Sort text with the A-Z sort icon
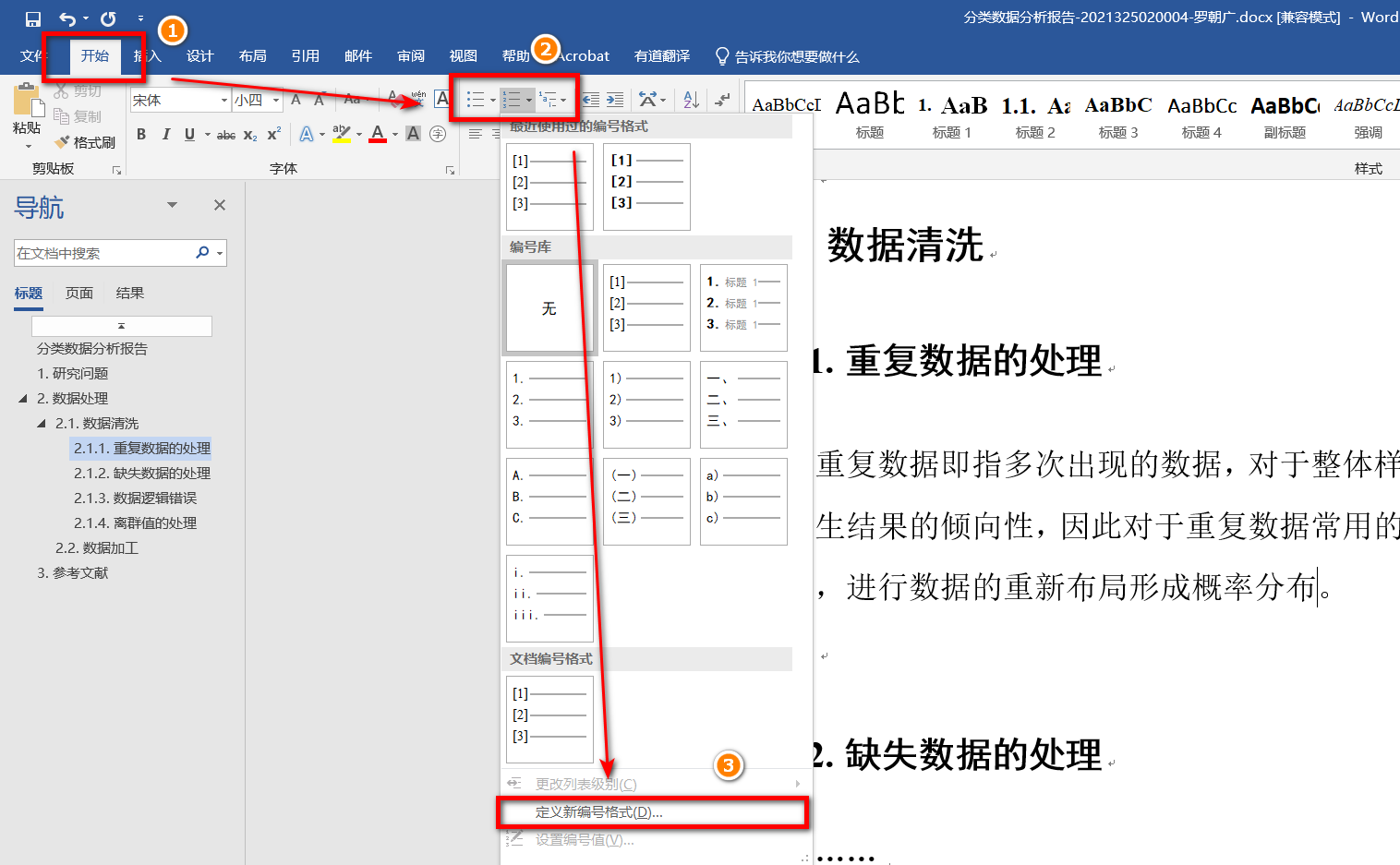Image resolution: width=1400 pixels, height=865 pixels. click(691, 100)
